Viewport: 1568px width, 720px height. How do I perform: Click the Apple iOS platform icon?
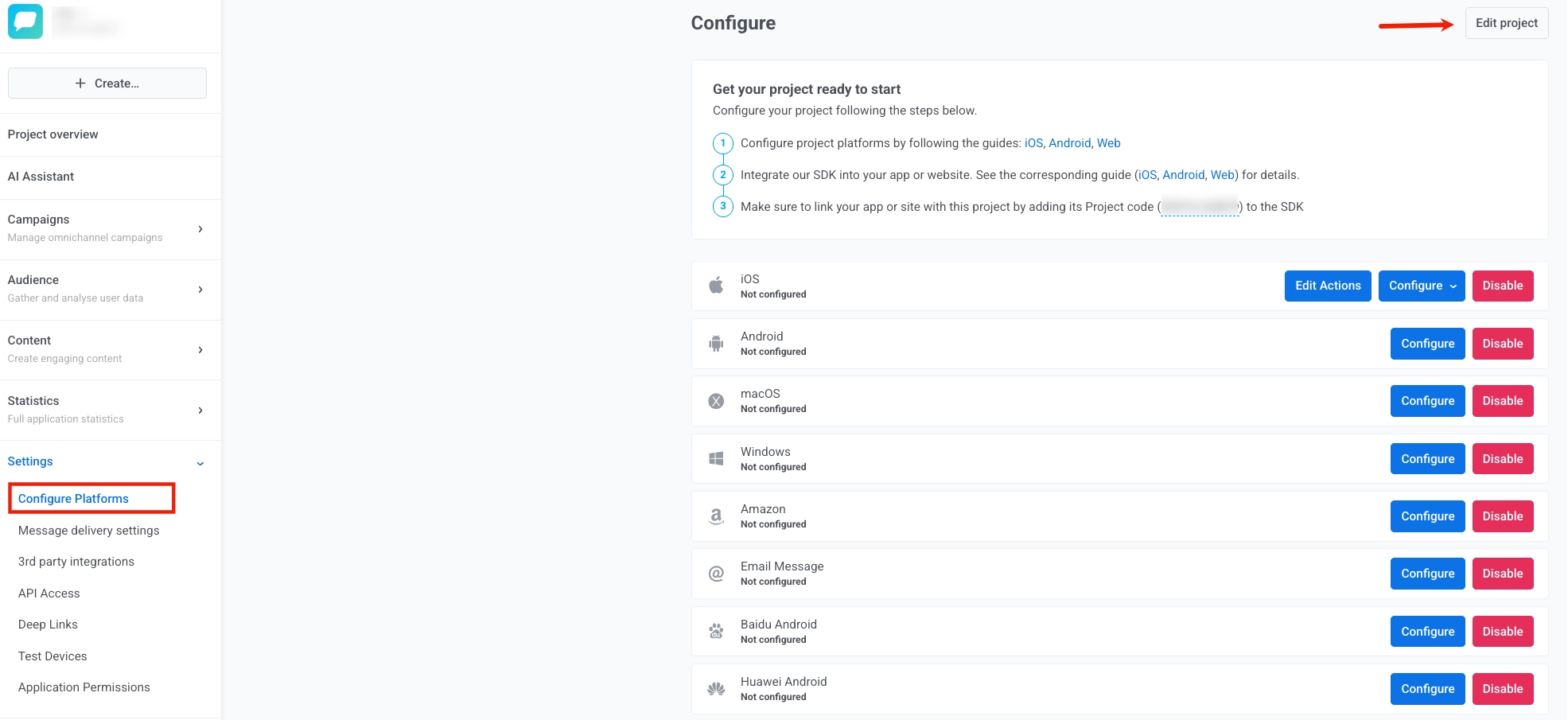(716, 286)
